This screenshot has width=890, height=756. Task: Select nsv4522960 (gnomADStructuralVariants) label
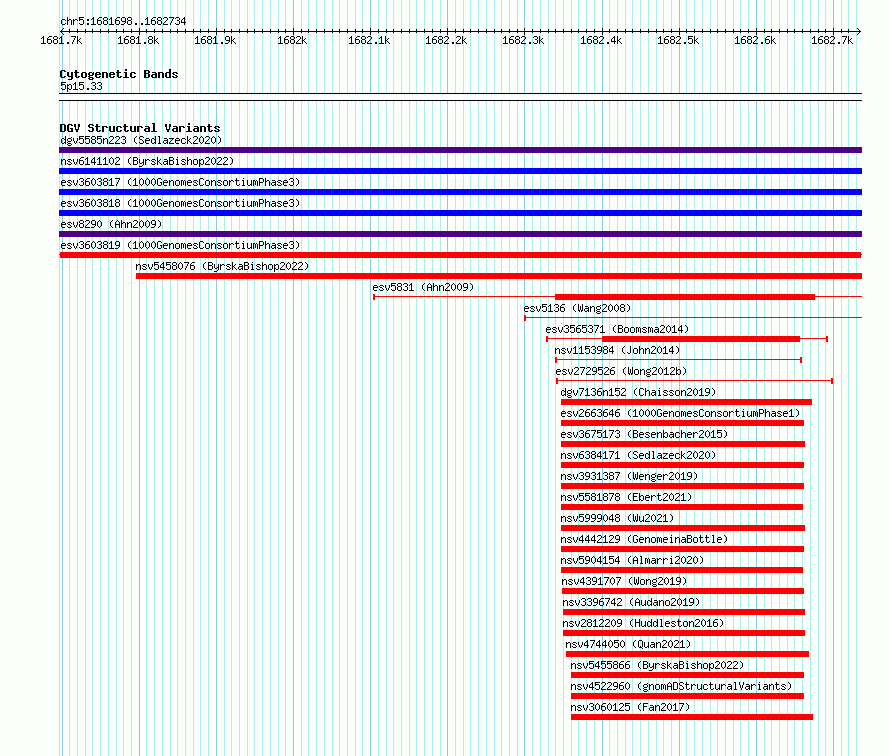[681, 686]
